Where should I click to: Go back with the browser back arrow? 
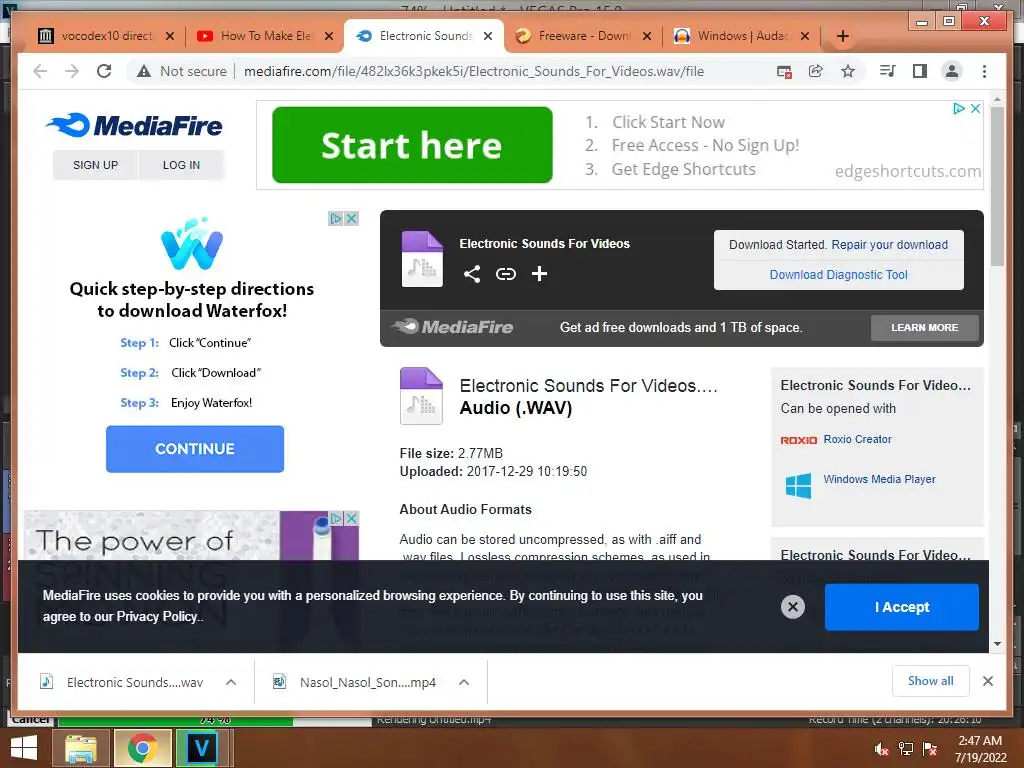point(40,71)
